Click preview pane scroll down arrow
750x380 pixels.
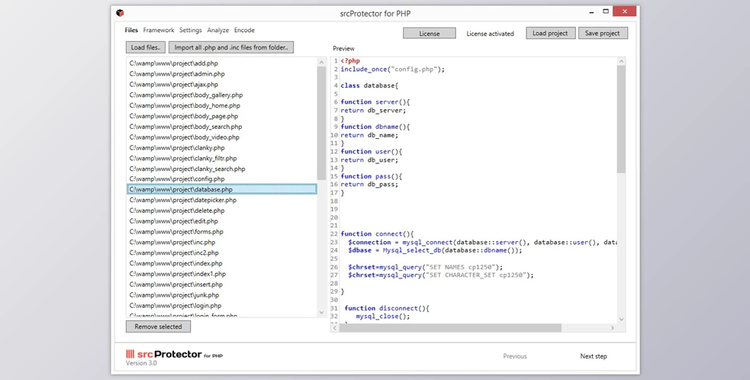pos(621,319)
